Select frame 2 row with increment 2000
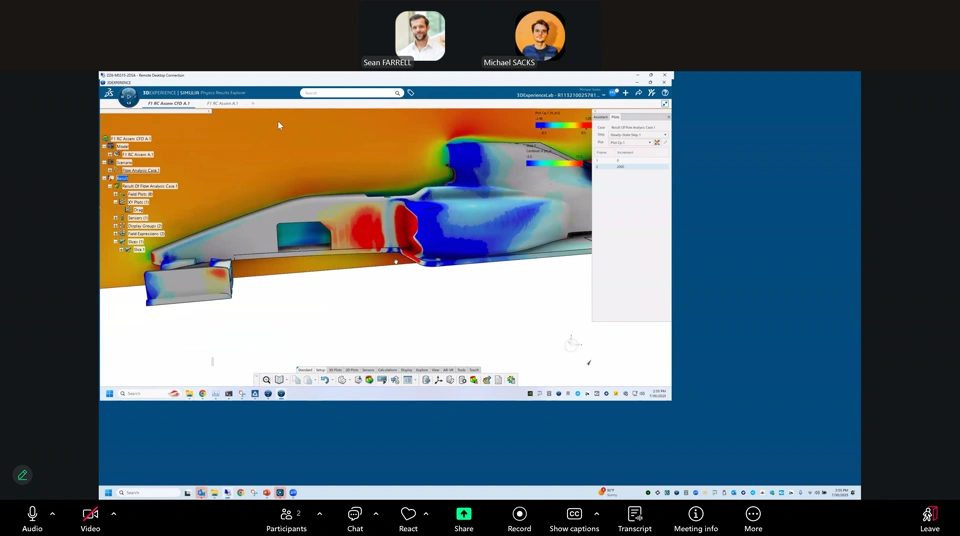The image size is (960, 536). pos(631,167)
